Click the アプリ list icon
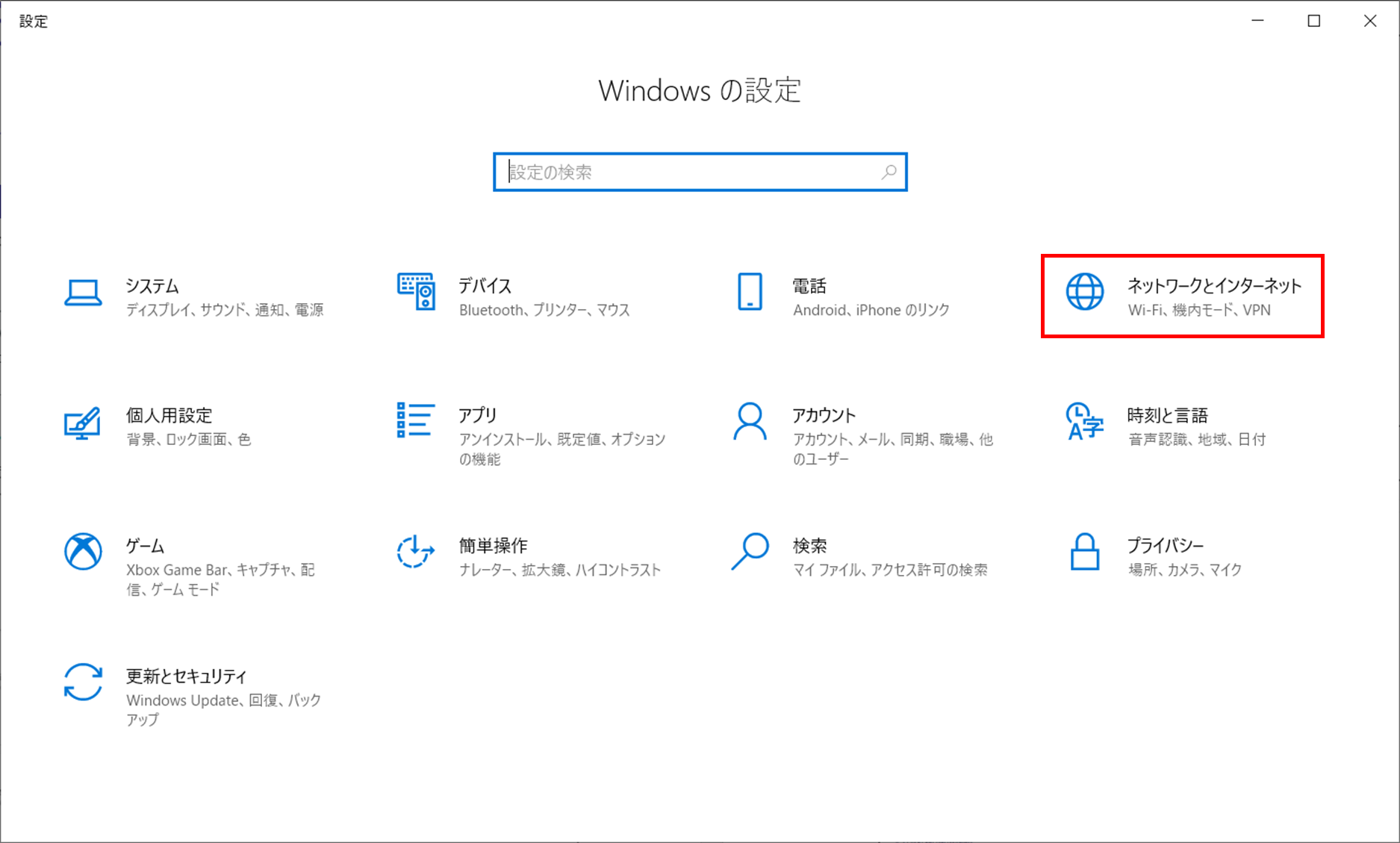The width and height of the screenshot is (1400, 843). tap(416, 420)
